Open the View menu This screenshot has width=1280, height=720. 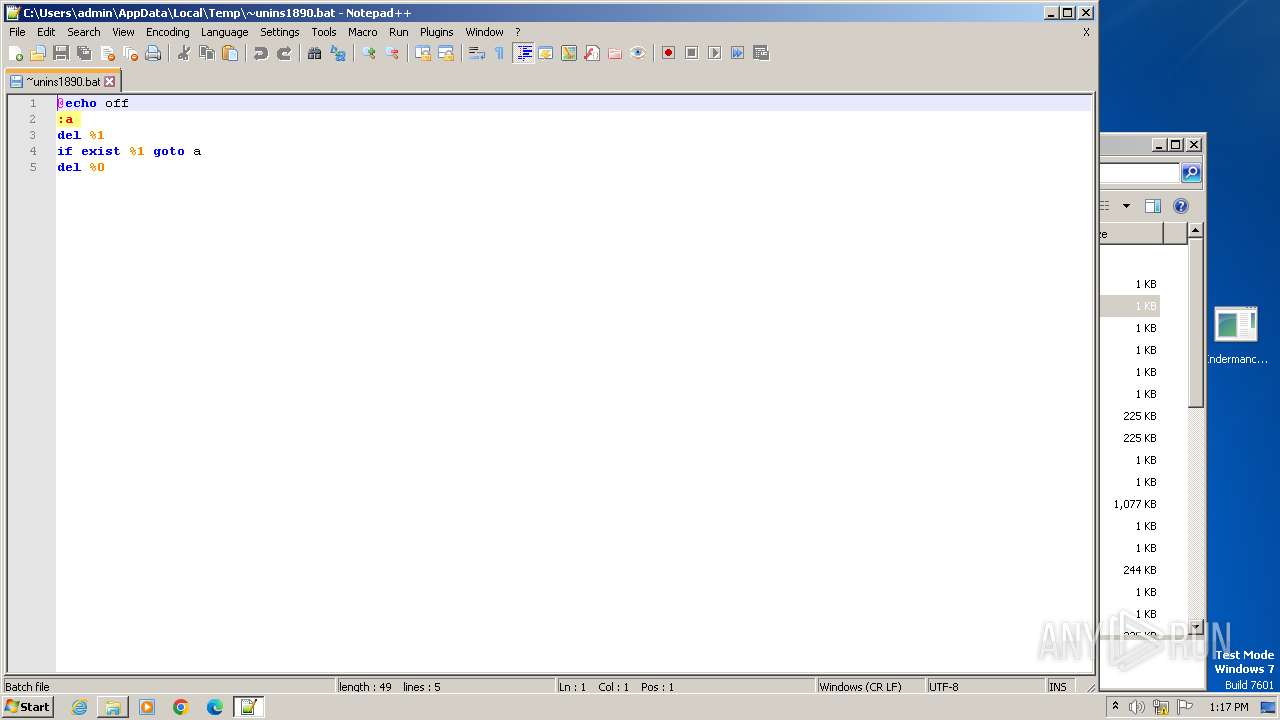click(x=123, y=32)
